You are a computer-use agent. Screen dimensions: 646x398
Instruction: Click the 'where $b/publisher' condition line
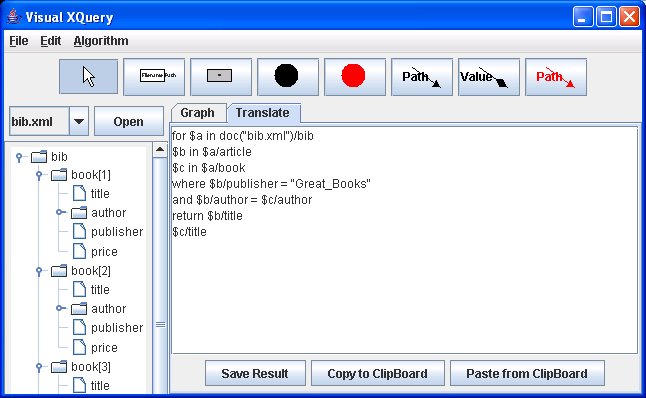coord(271,184)
